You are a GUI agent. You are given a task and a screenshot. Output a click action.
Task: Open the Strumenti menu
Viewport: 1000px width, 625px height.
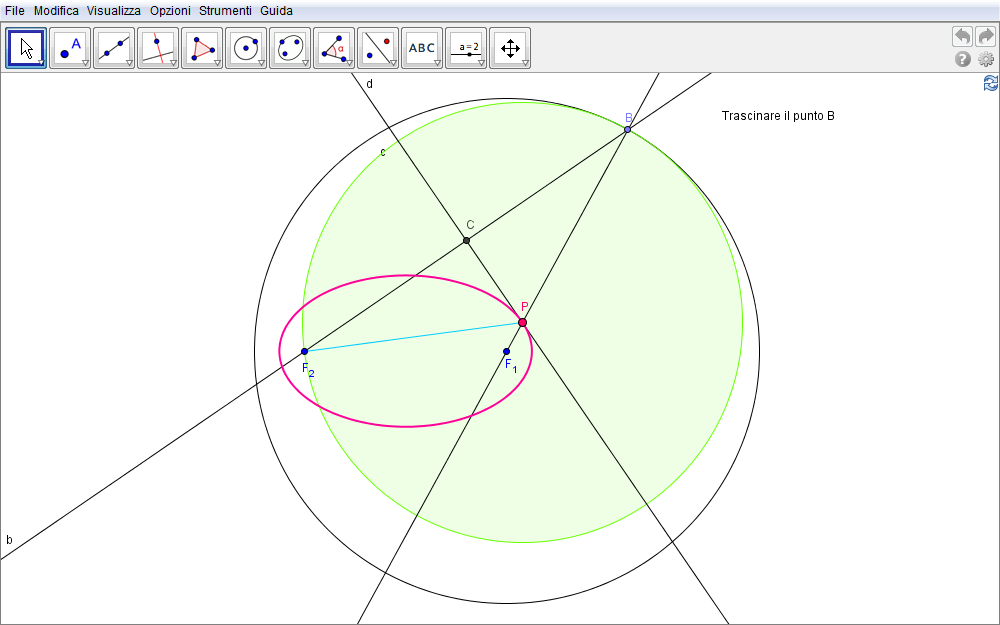(225, 10)
